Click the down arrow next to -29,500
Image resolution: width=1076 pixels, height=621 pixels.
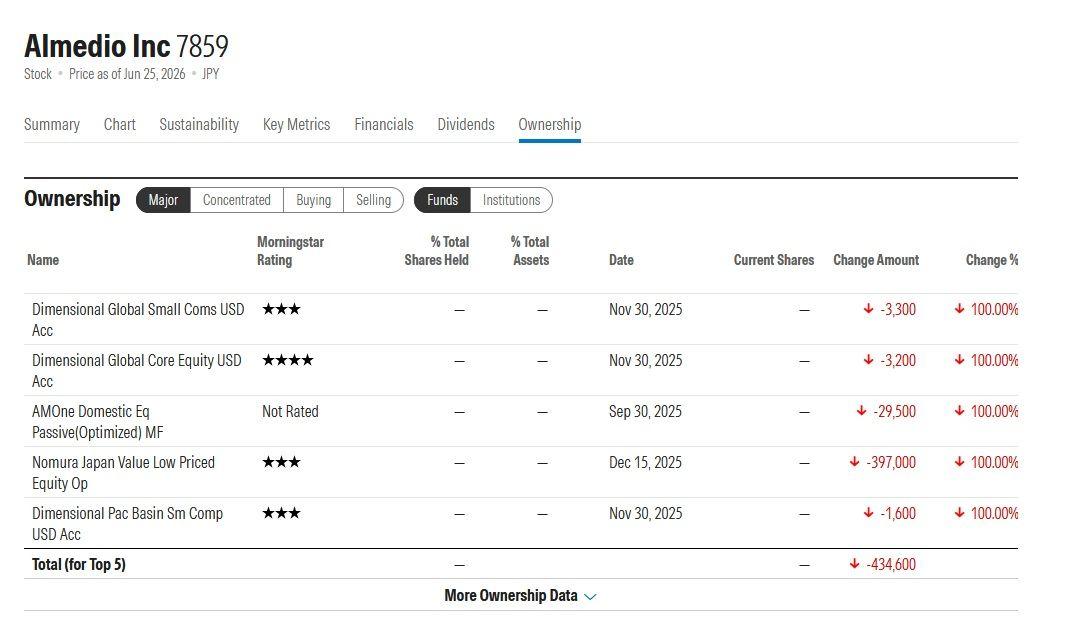(861, 410)
